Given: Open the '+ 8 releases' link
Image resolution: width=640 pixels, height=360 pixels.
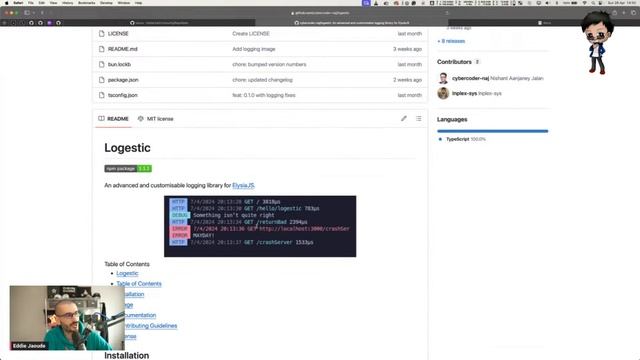Looking at the screenshot, I should (x=451, y=41).
